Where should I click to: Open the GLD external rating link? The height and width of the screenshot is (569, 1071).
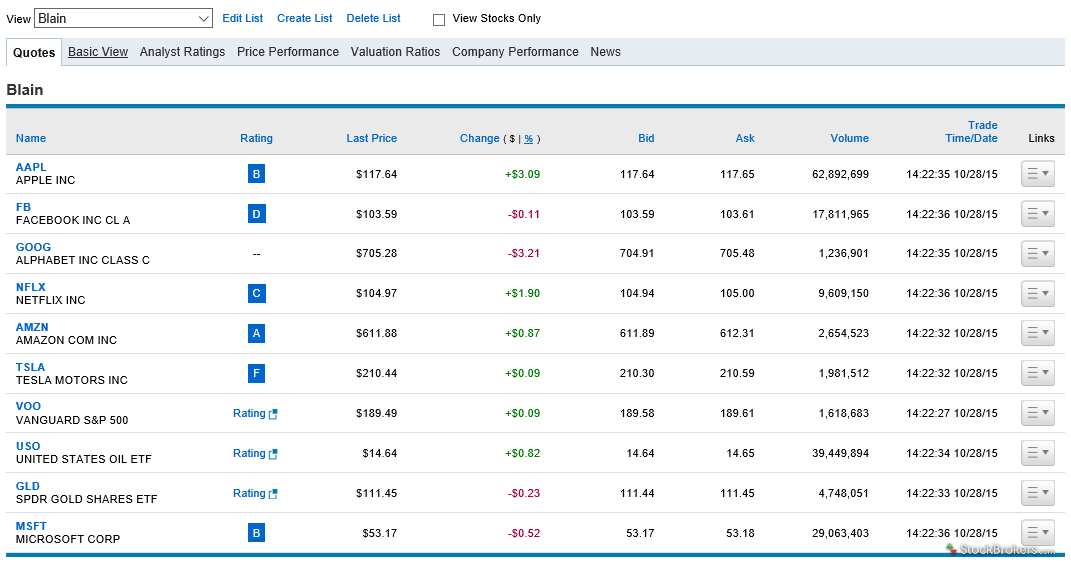(x=255, y=493)
